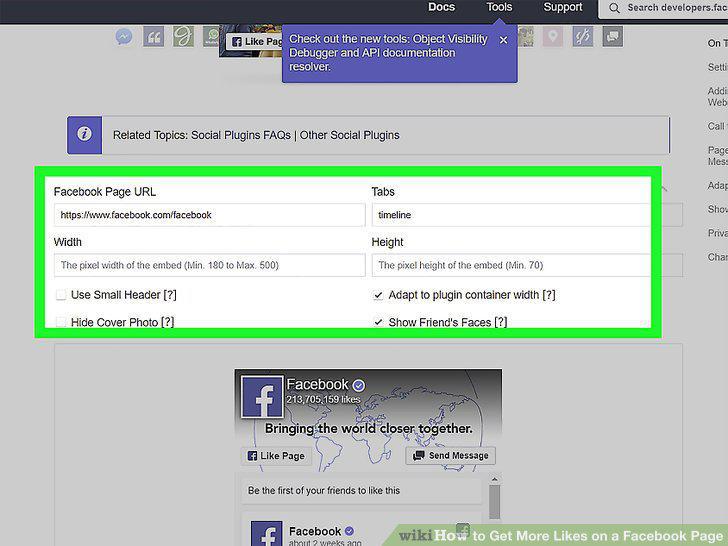This screenshot has height=546, width=728.
Task: Open help [?] for Use Small Header
Action: 170,295
